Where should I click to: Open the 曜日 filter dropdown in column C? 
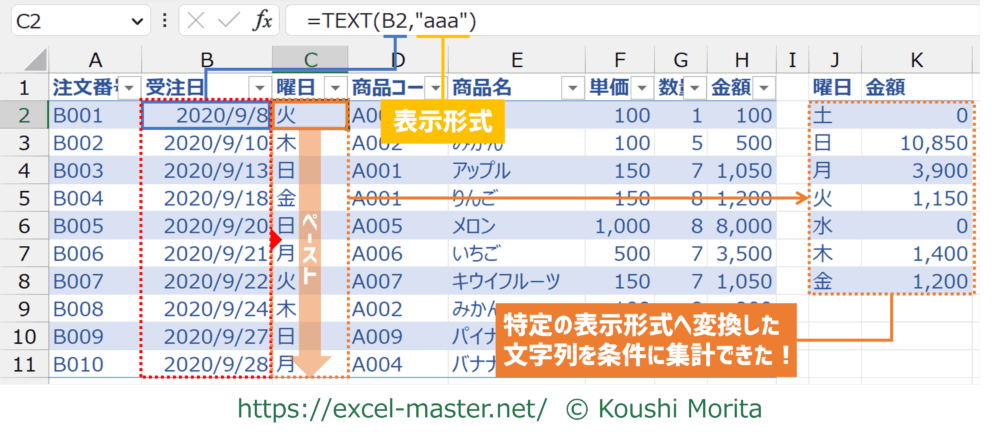[334, 88]
